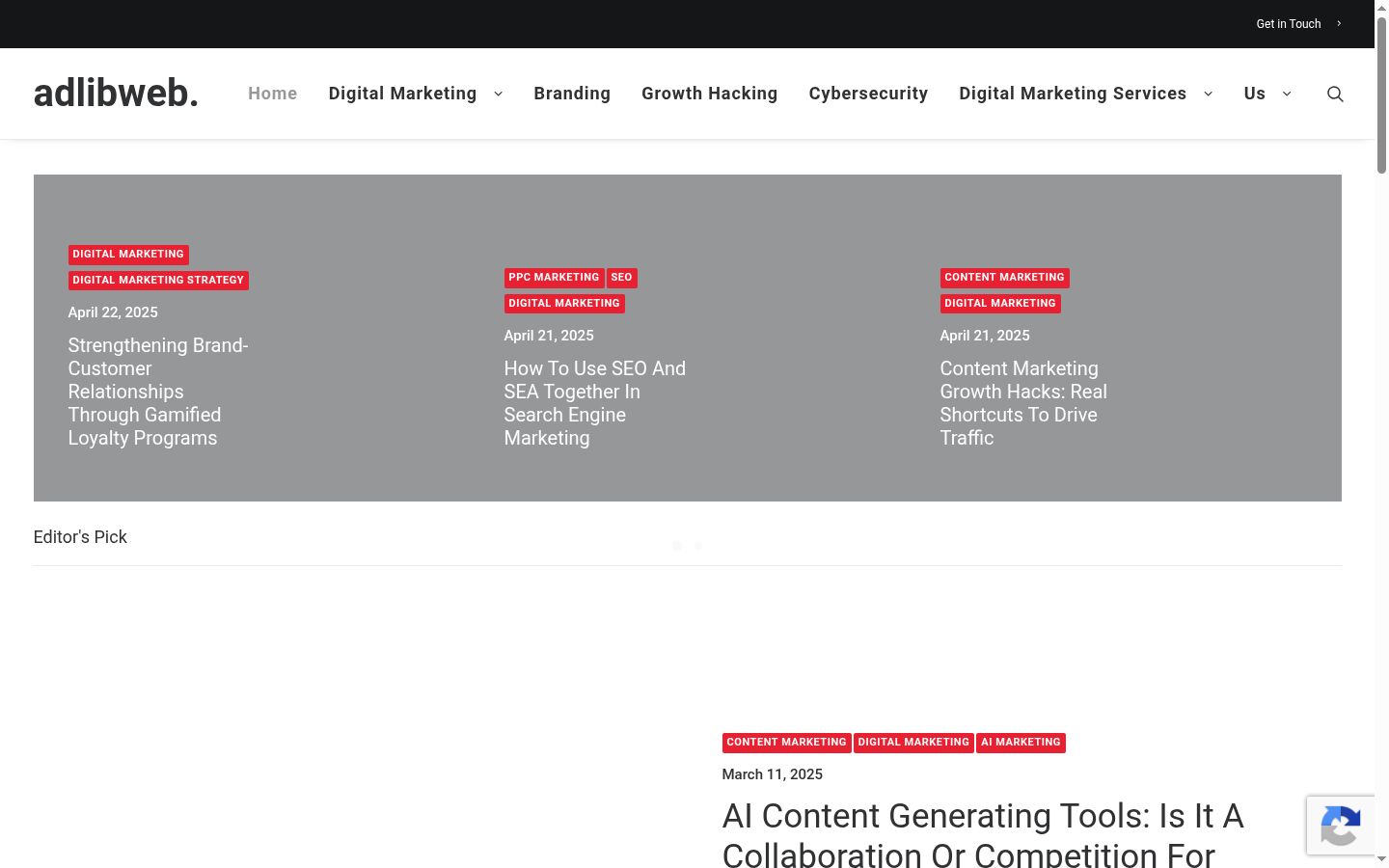Open the Branding menu item
The image size is (1389, 868).
pyautogui.click(x=572, y=94)
